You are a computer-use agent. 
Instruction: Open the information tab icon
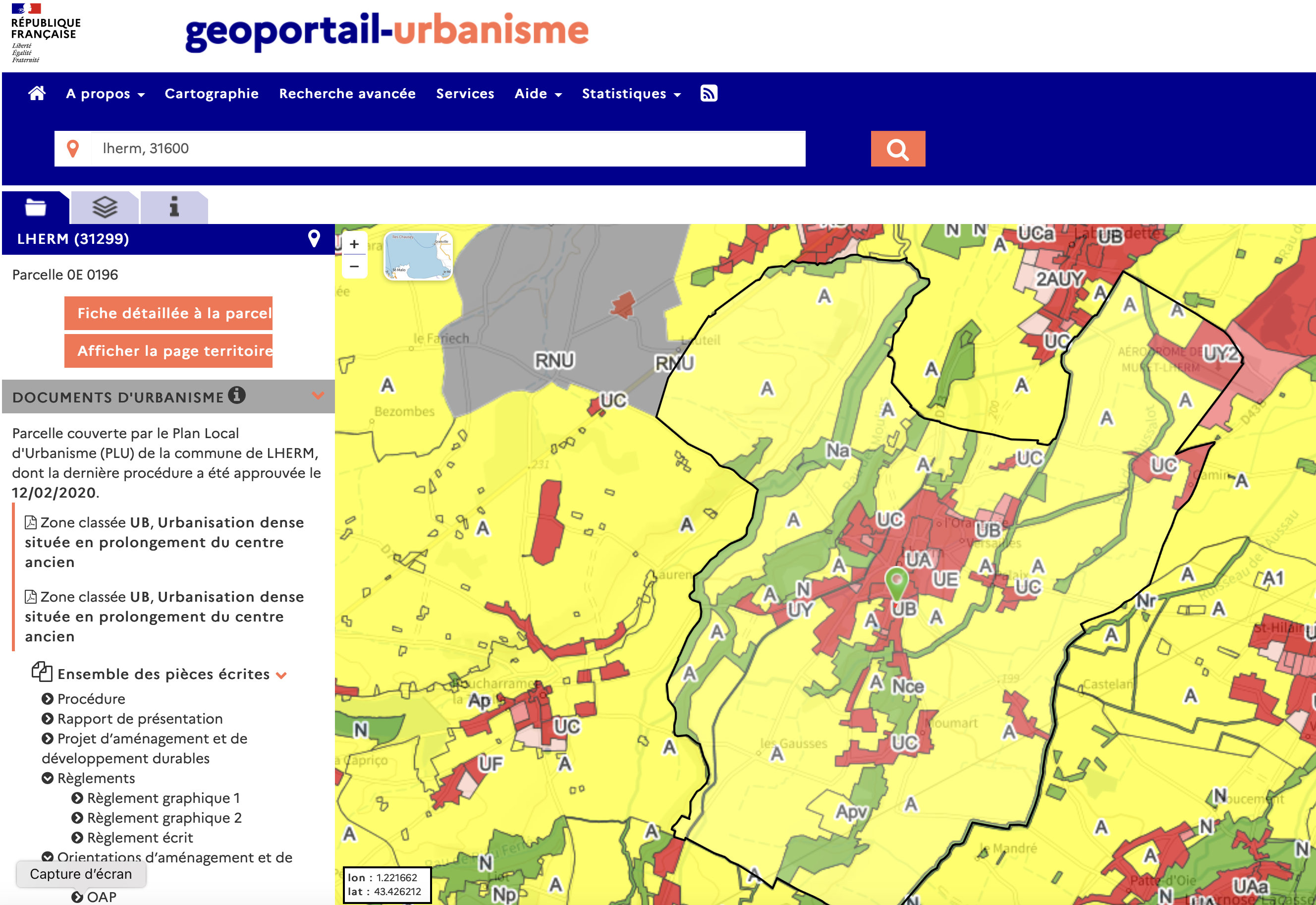pyautogui.click(x=174, y=208)
